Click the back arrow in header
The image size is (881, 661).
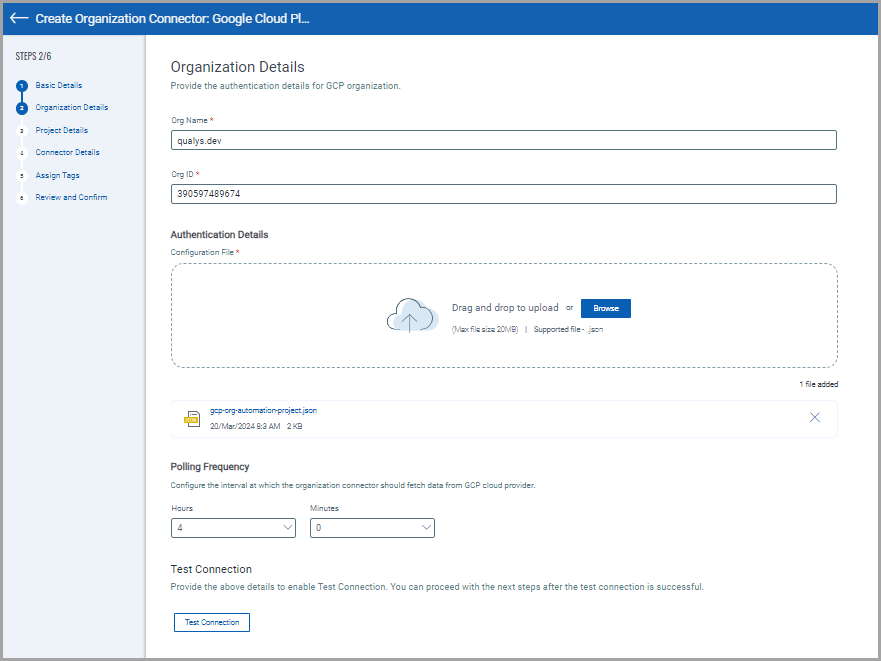pos(19,18)
